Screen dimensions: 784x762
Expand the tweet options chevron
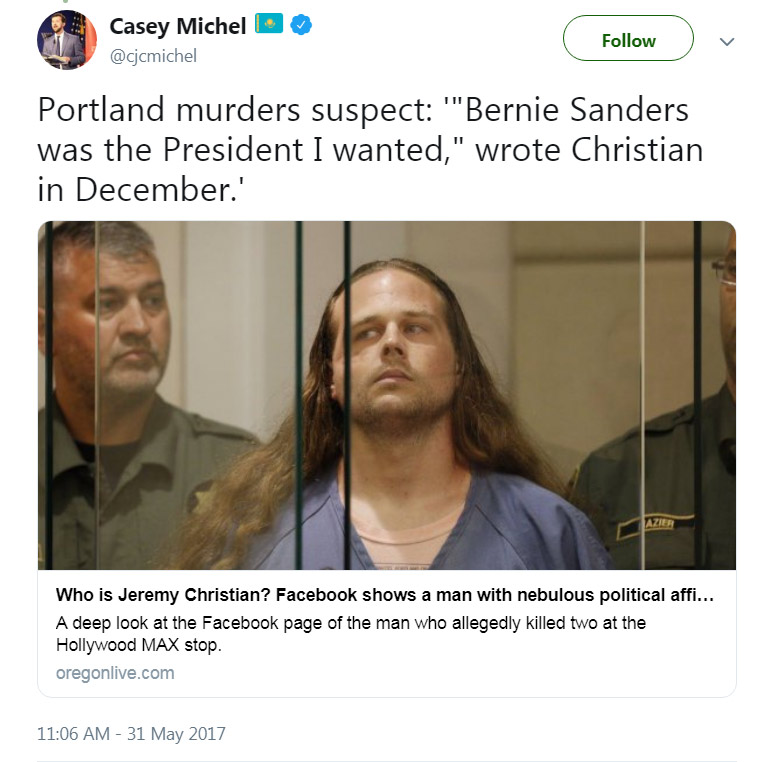[728, 42]
